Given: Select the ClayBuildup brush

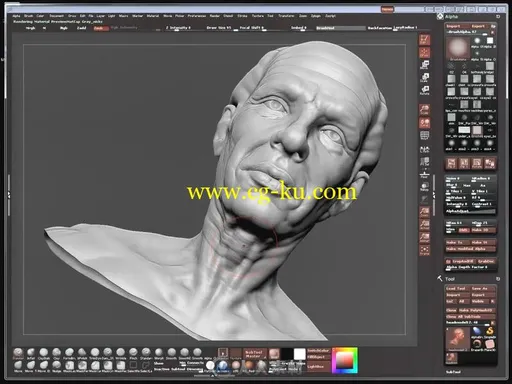Looking at the screenshot, I should click(44, 353).
